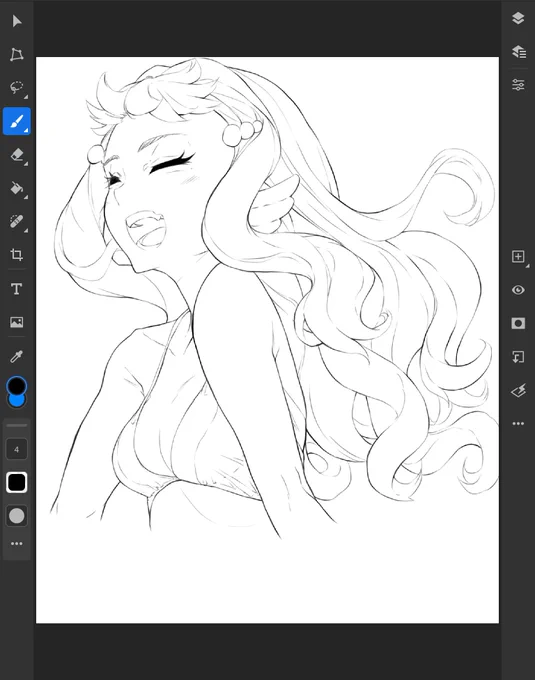This screenshot has height=680, width=535.
Task: Expand the Lasso tool submenu corner arrow
Action: pyautogui.click(x=26, y=97)
